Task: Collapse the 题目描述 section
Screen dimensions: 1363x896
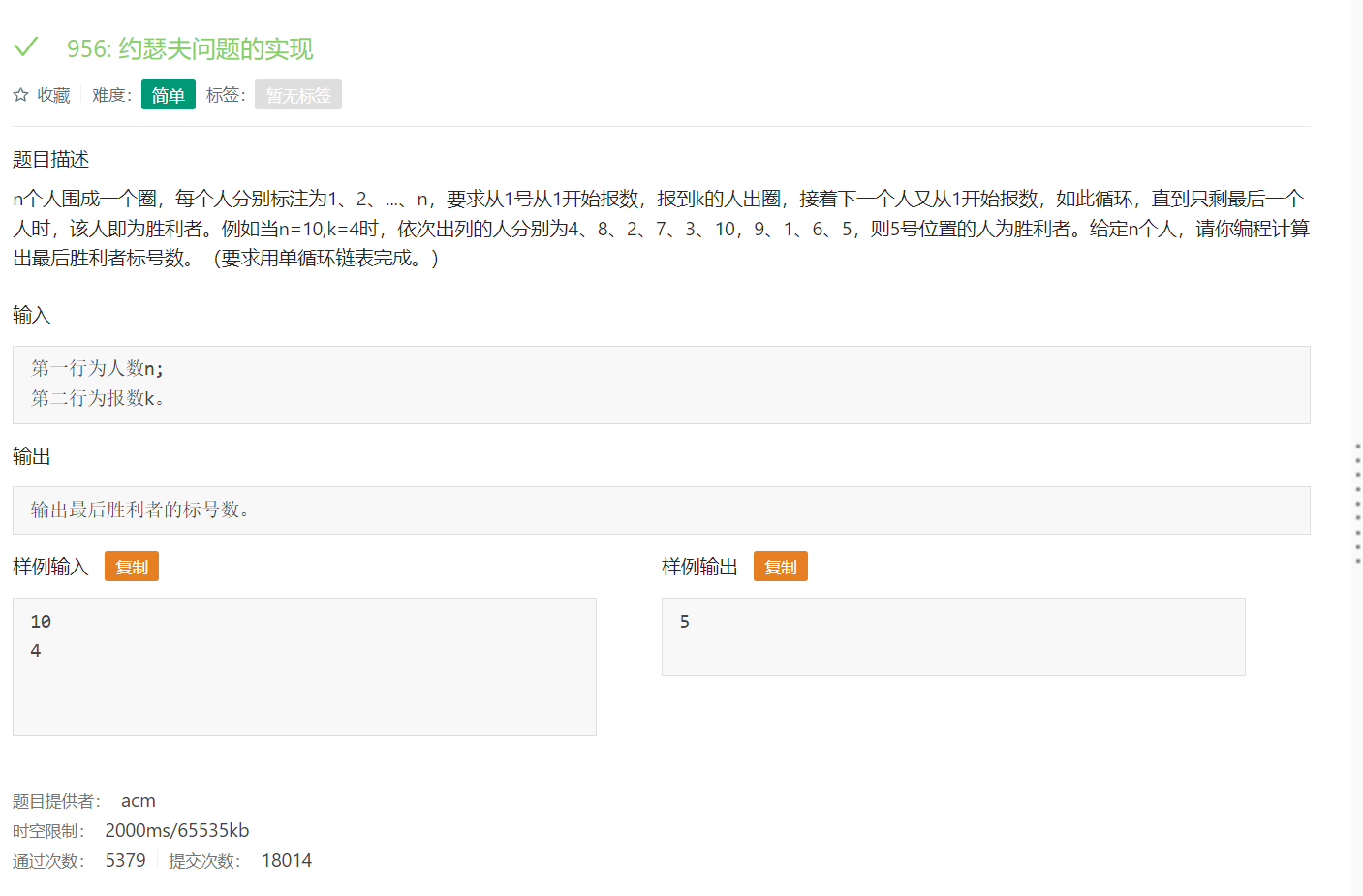Action: coord(49,159)
